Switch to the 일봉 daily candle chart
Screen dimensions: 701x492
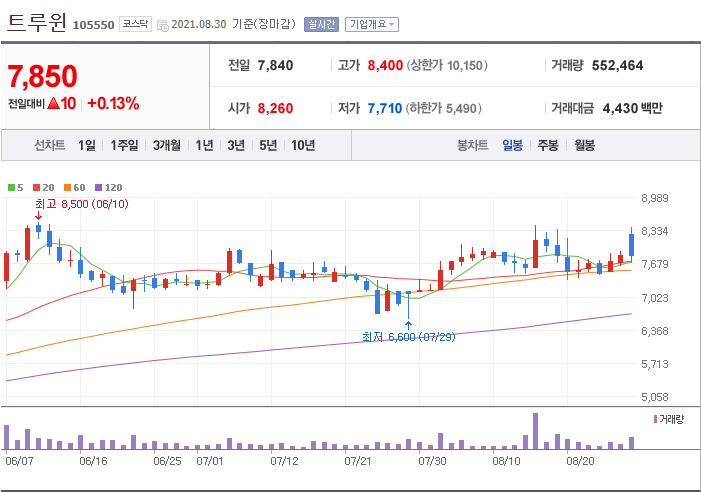pos(512,145)
